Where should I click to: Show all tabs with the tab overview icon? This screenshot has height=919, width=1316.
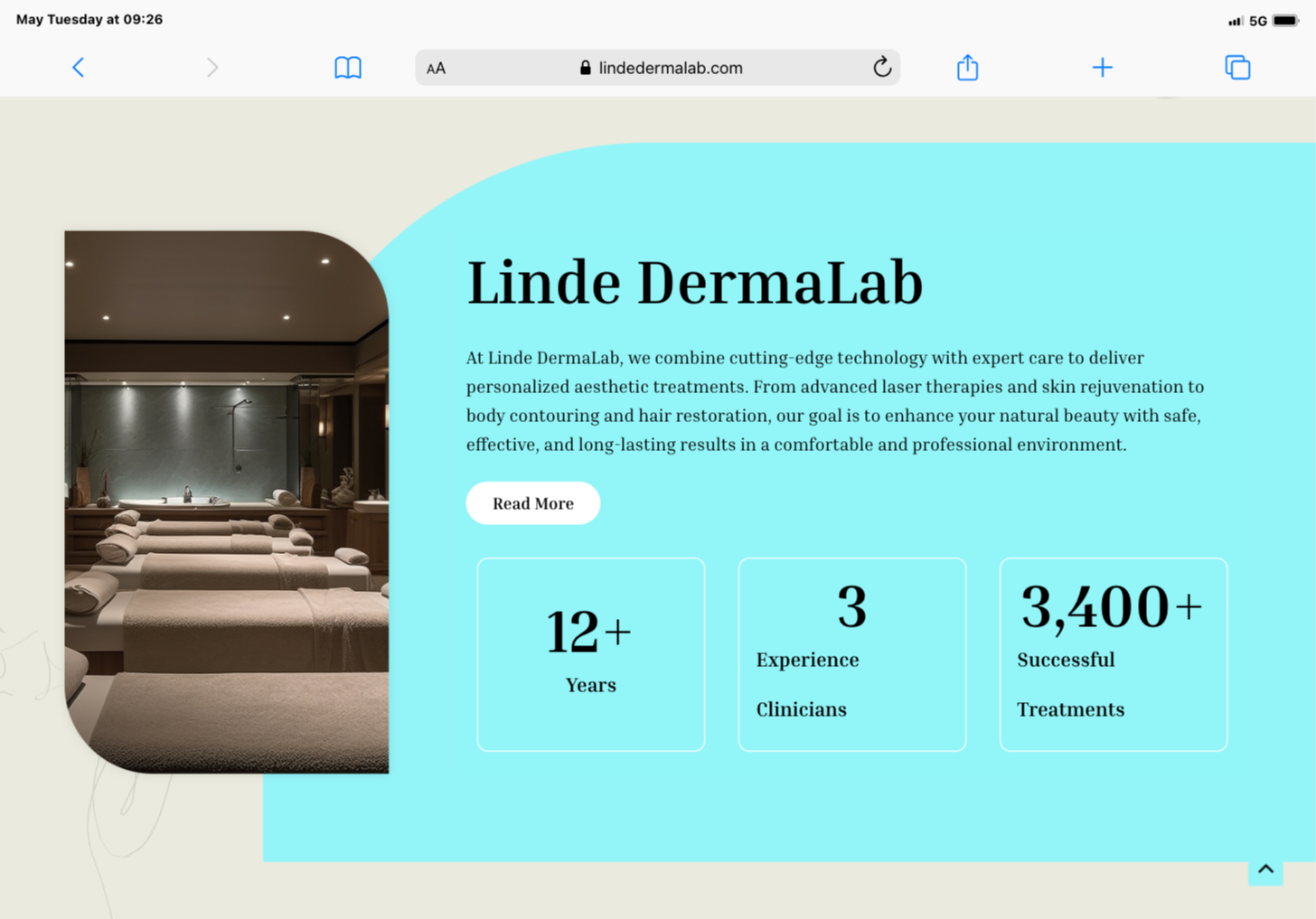[x=1237, y=68]
